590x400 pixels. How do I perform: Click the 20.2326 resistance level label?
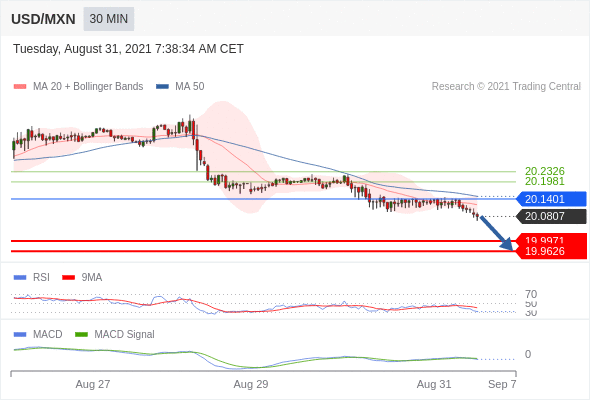[544, 171]
